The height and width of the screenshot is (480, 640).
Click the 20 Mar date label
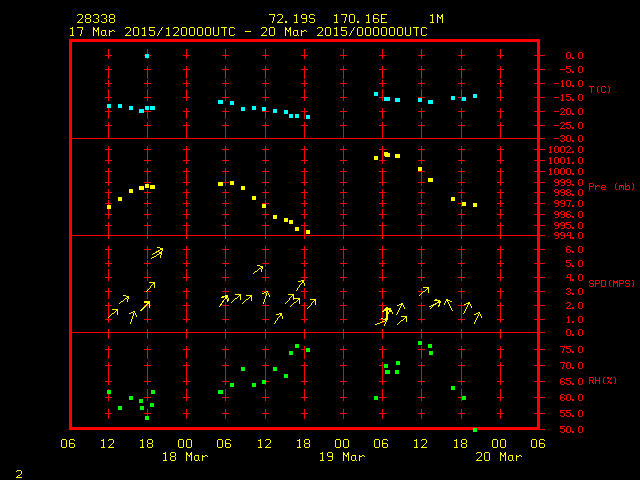tap(498, 456)
